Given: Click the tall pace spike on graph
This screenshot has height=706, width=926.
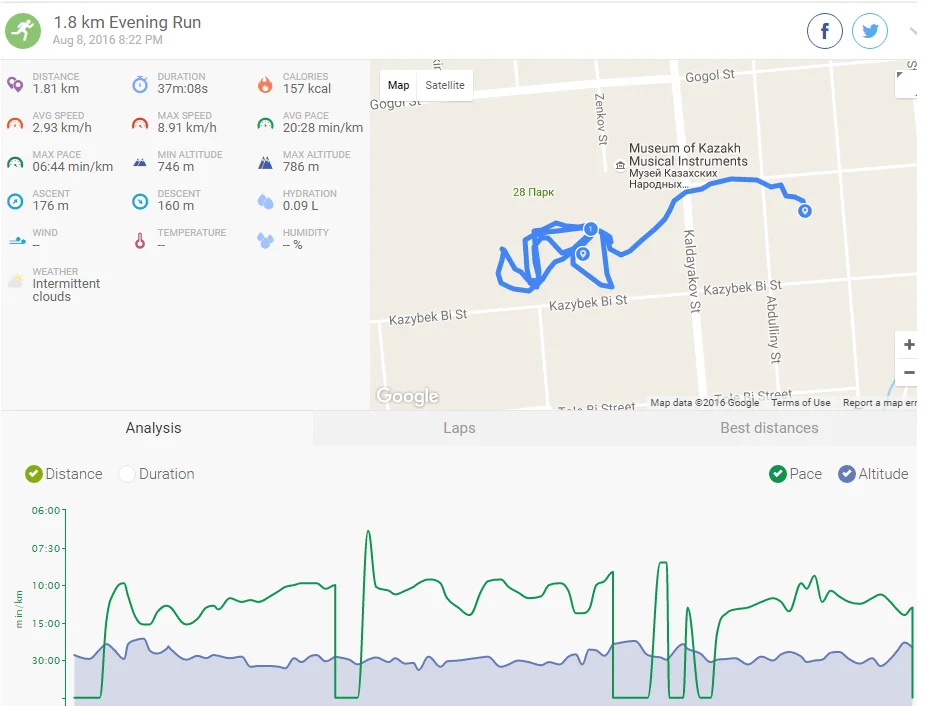Looking at the screenshot, I should click(x=368, y=534).
